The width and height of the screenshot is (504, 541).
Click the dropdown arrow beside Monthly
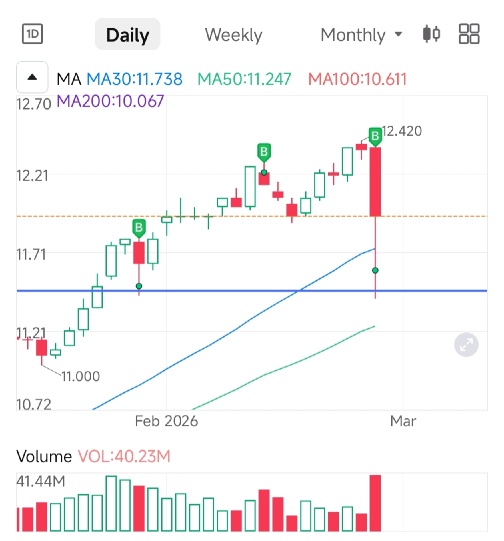coord(398,34)
